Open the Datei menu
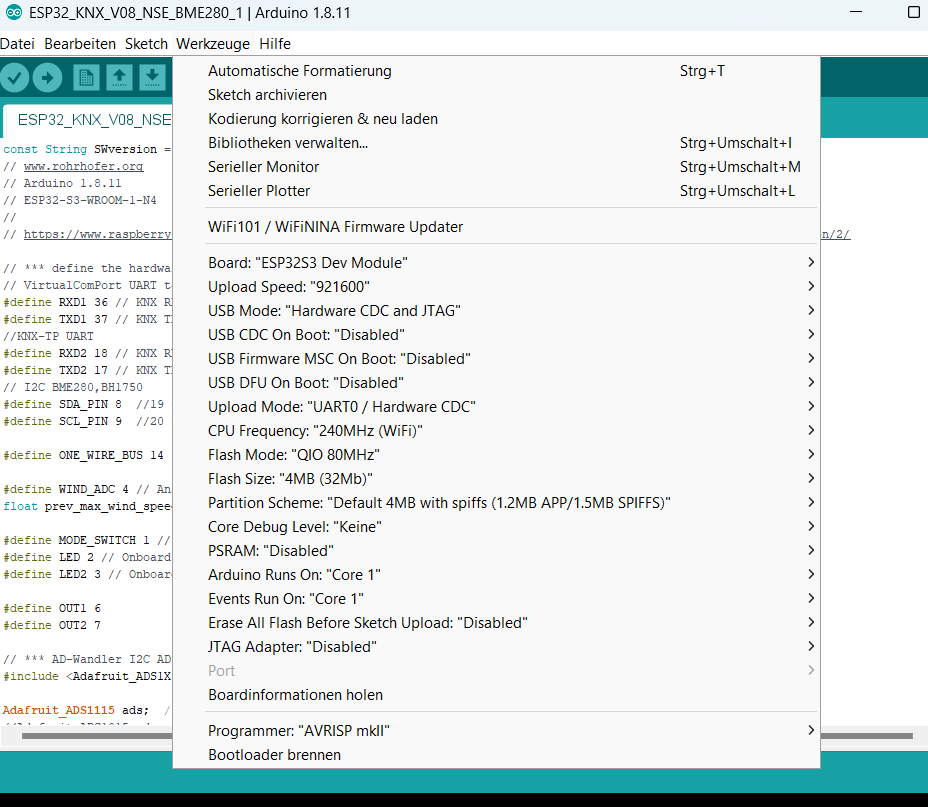The height and width of the screenshot is (807, 928). (x=17, y=44)
